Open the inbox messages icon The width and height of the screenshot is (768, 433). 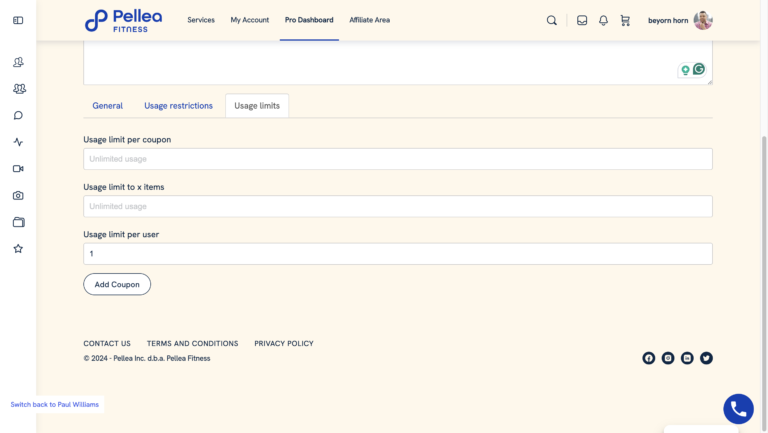tap(582, 20)
